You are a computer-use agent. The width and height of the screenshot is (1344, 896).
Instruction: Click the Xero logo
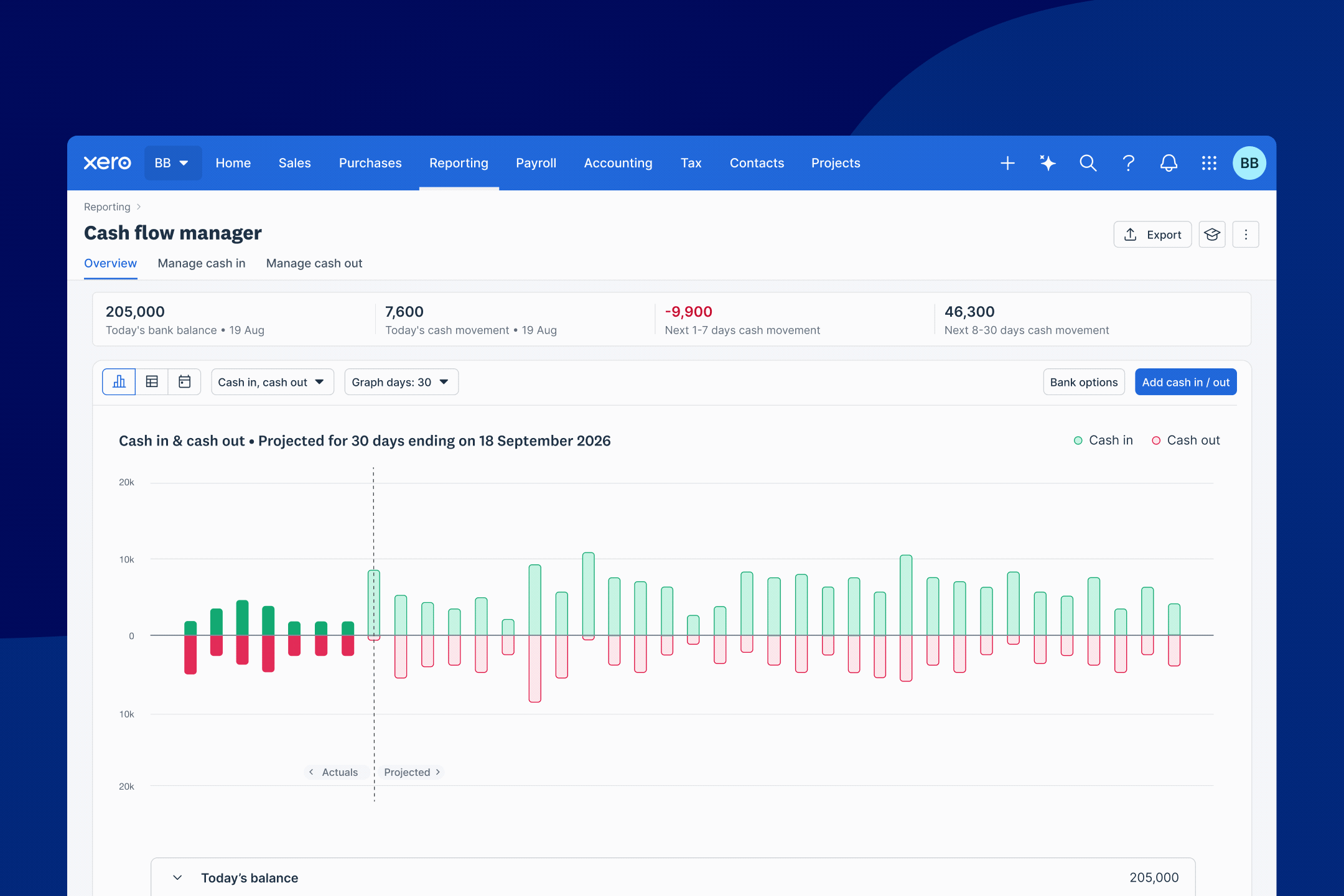107,163
